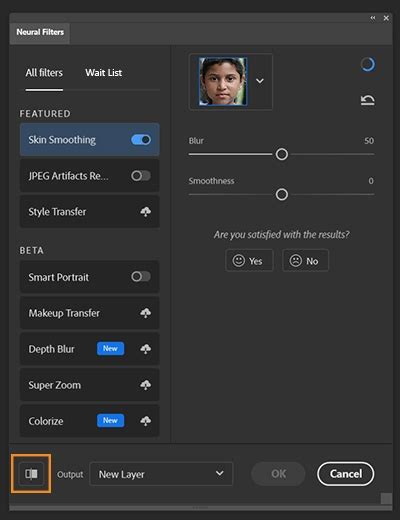The height and width of the screenshot is (520, 400).
Task: Open the Output New Layer dropdown
Action: tap(161, 474)
